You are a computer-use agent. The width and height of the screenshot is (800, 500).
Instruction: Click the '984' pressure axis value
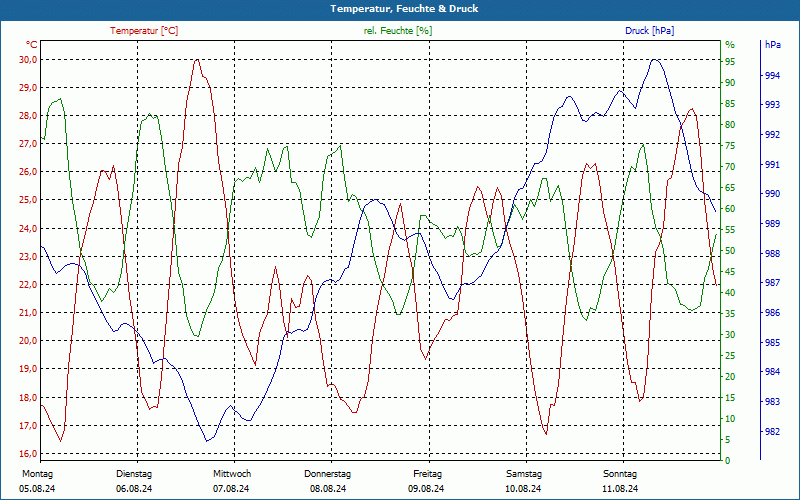pos(773,372)
